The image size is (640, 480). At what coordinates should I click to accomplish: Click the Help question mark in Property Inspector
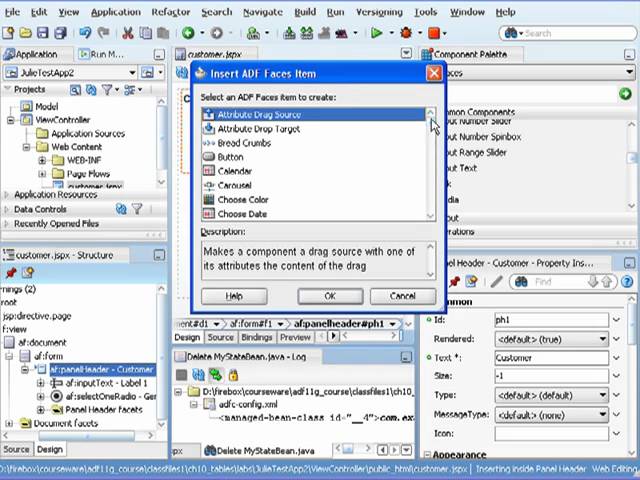point(627,281)
